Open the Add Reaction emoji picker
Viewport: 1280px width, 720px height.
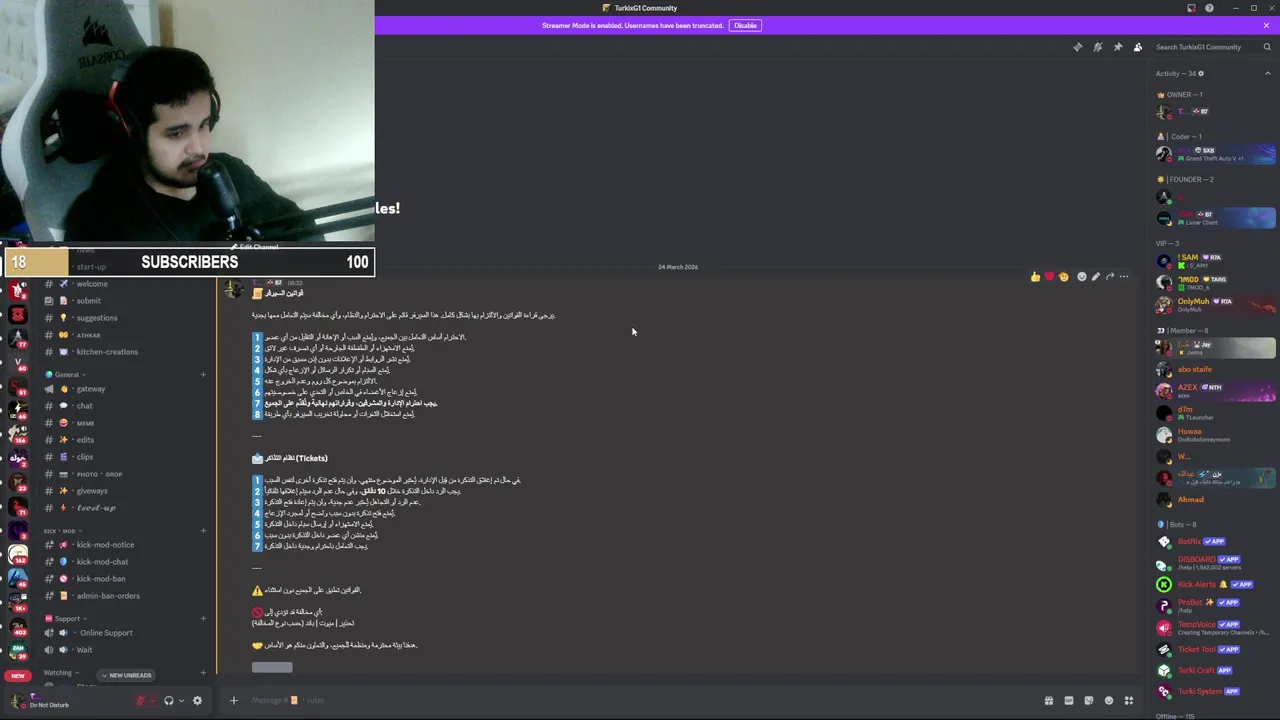[x=1081, y=277]
